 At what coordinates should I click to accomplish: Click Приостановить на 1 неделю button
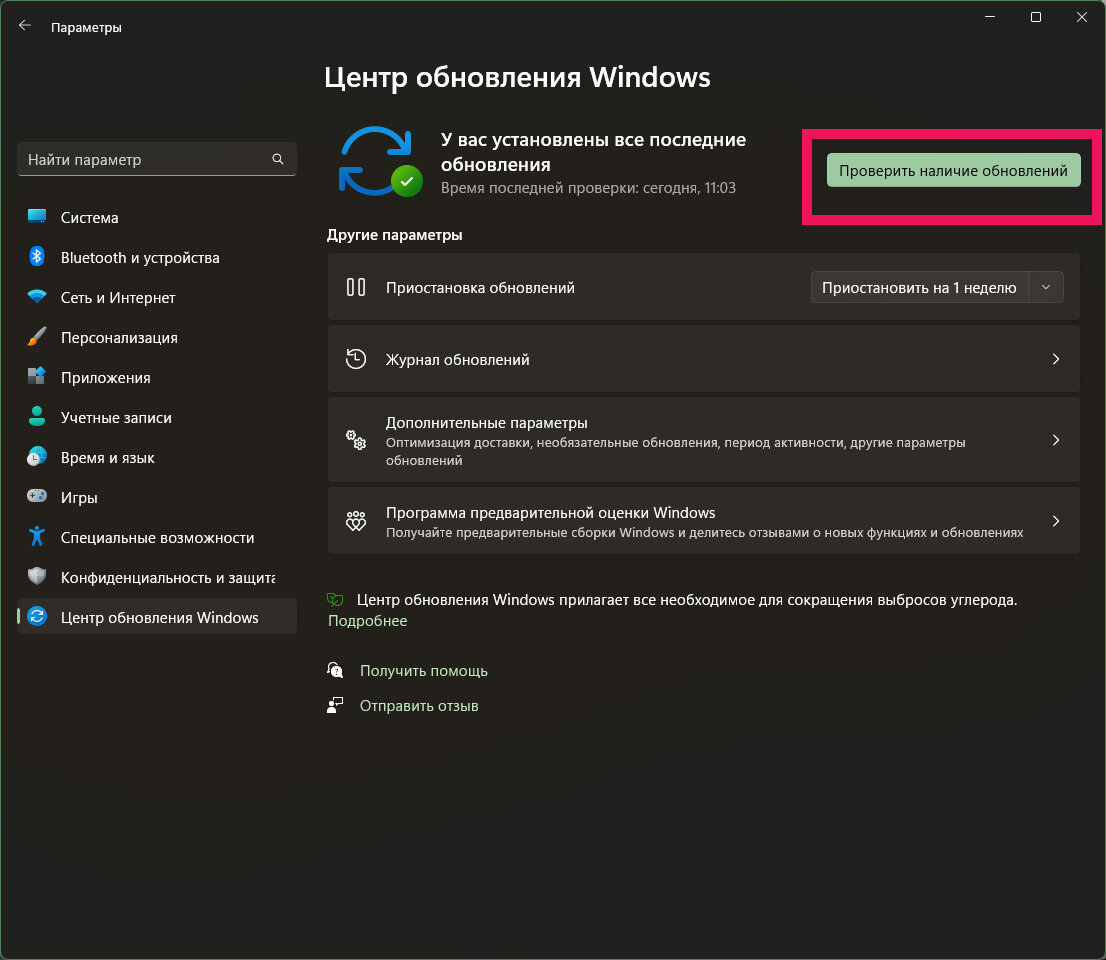click(x=919, y=287)
